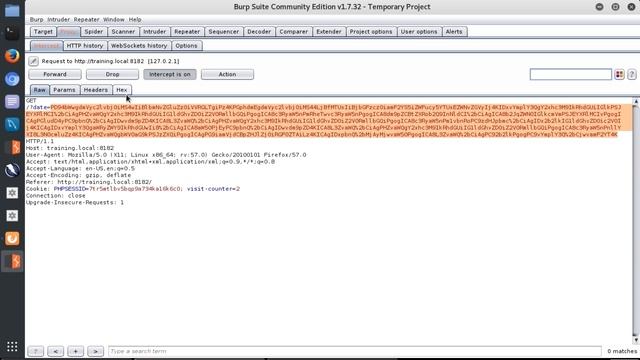Forward the intercepted request
Viewport: 640px width, 360px height.
pyautogui.click(x=55, y=74)
